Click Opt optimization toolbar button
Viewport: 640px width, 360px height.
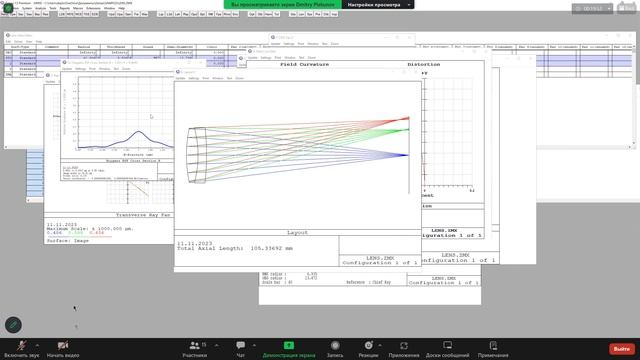tap(251, 14)
